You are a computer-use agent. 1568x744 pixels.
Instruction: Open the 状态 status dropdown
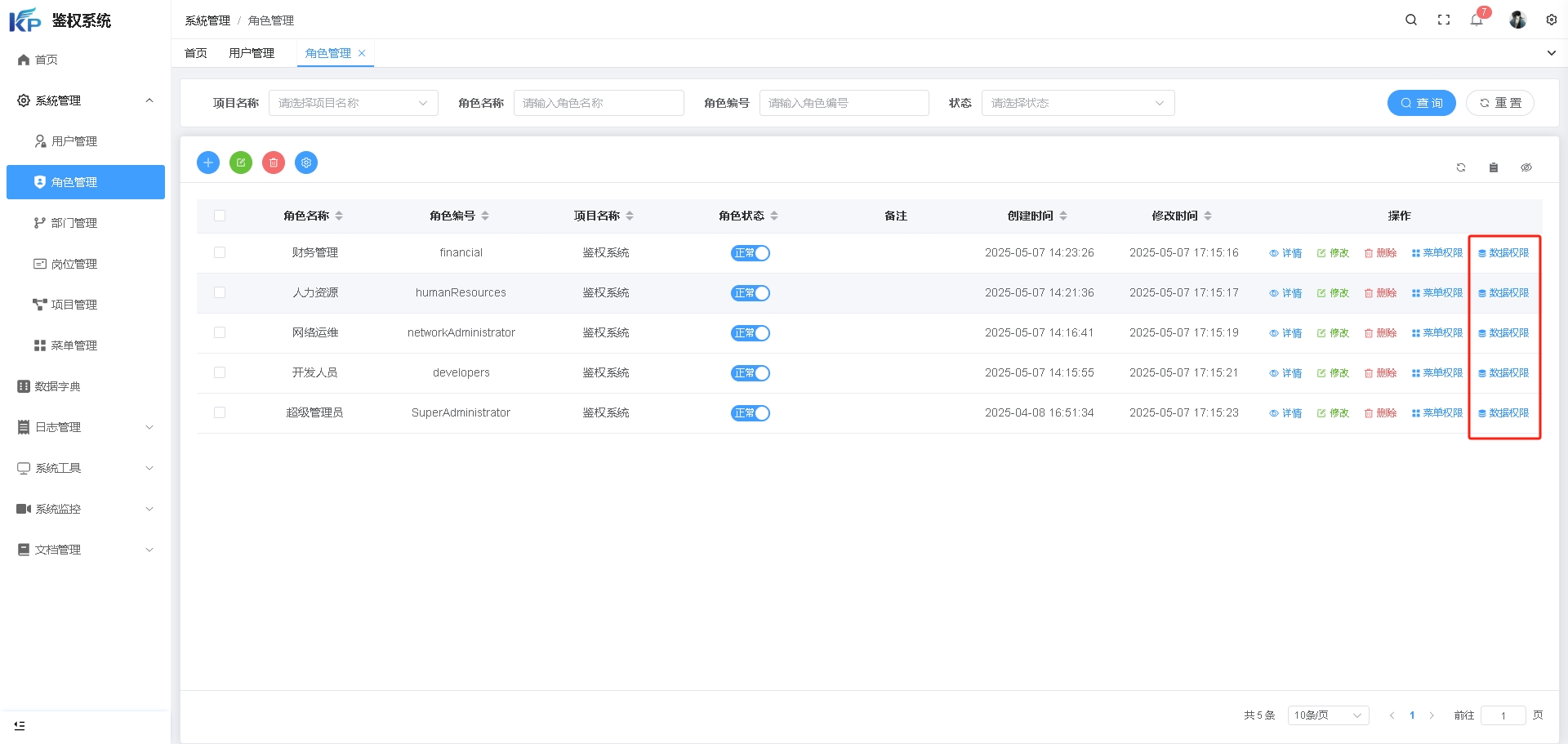[x=1077, y=103]
